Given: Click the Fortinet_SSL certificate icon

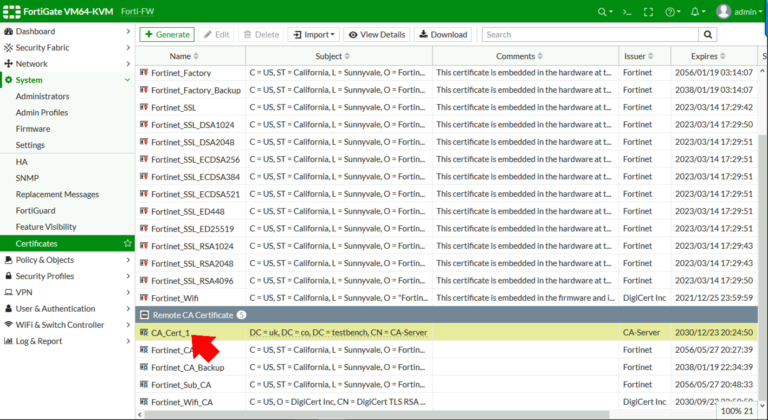Looking at the screenshot, I should [x=144, y=107].
